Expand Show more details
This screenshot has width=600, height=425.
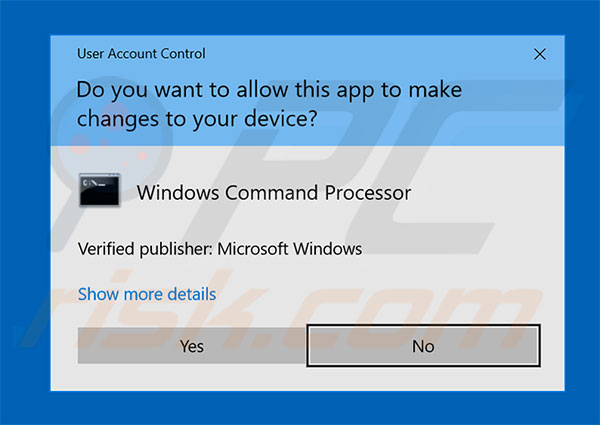click(x=147, y=294)
